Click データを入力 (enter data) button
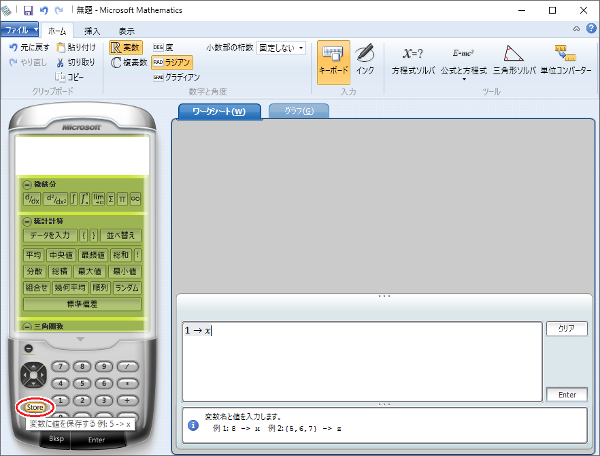The height and width of the screenshot is (456, 600). 50,235
